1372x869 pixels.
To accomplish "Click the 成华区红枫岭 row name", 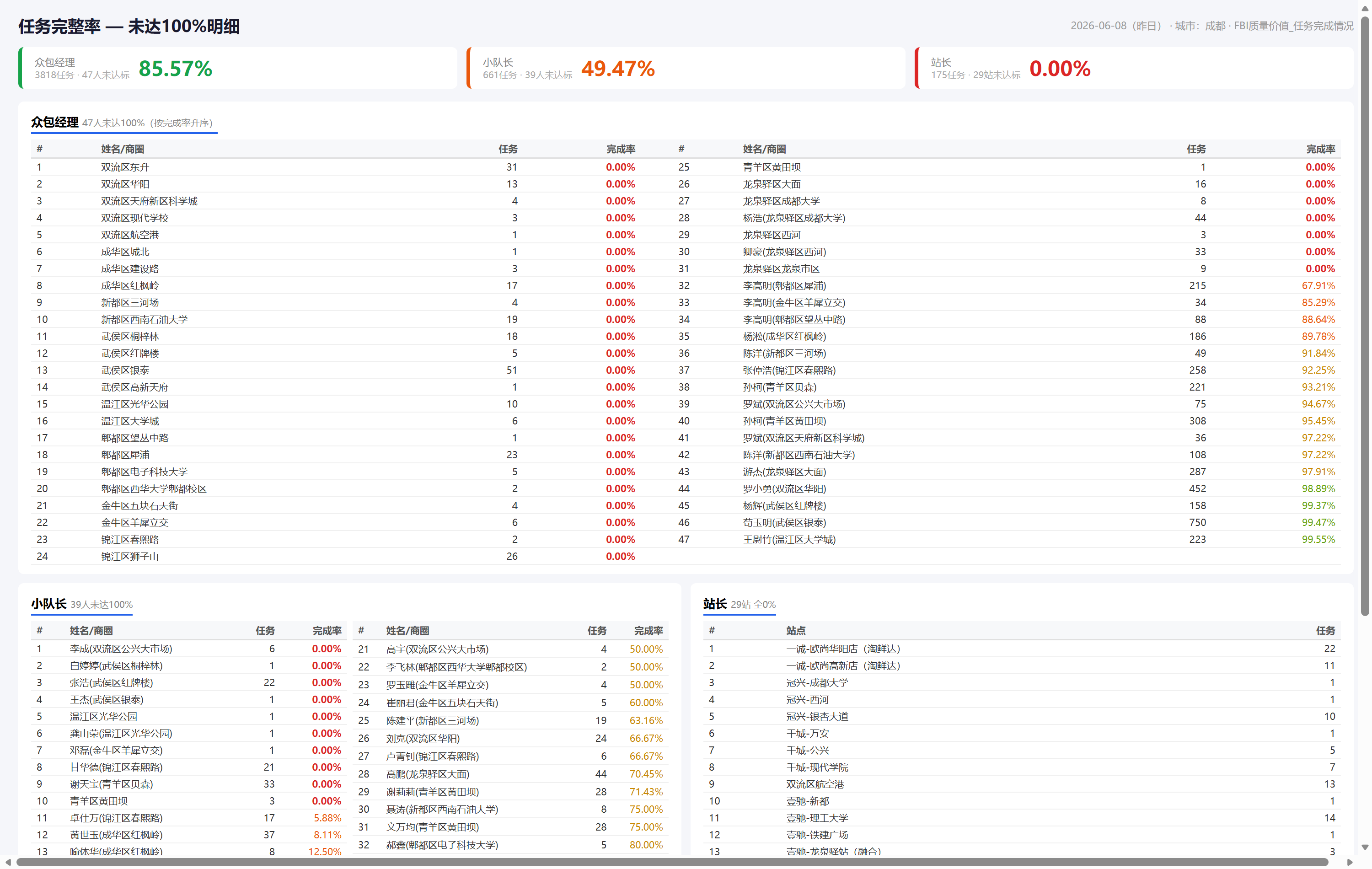I will point(130,285).
